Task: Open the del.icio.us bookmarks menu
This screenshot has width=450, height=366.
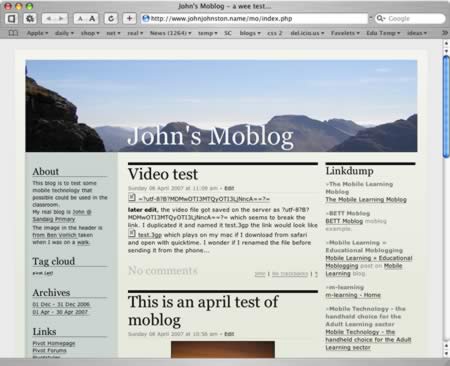Action: tap(307, 33)
